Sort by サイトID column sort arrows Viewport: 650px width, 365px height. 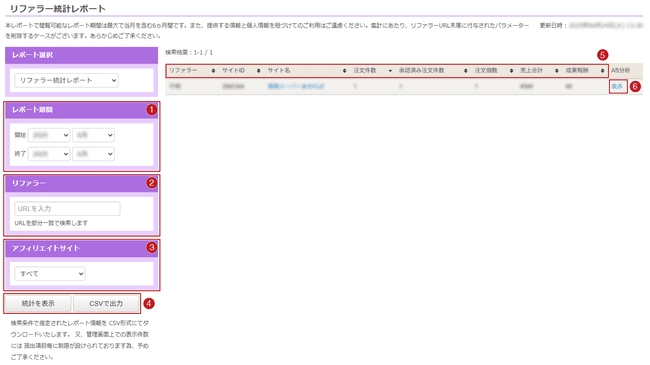pyautogui.click(x=259, y=71)
